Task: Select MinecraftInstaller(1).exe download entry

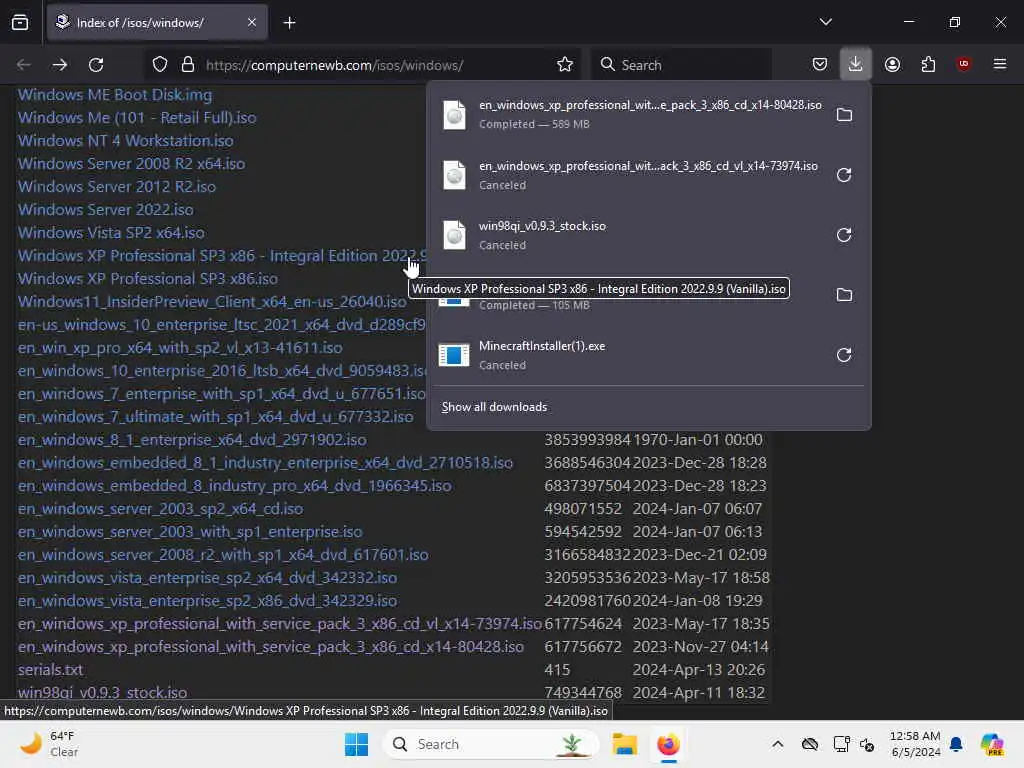Action: [x=630, y=355]
